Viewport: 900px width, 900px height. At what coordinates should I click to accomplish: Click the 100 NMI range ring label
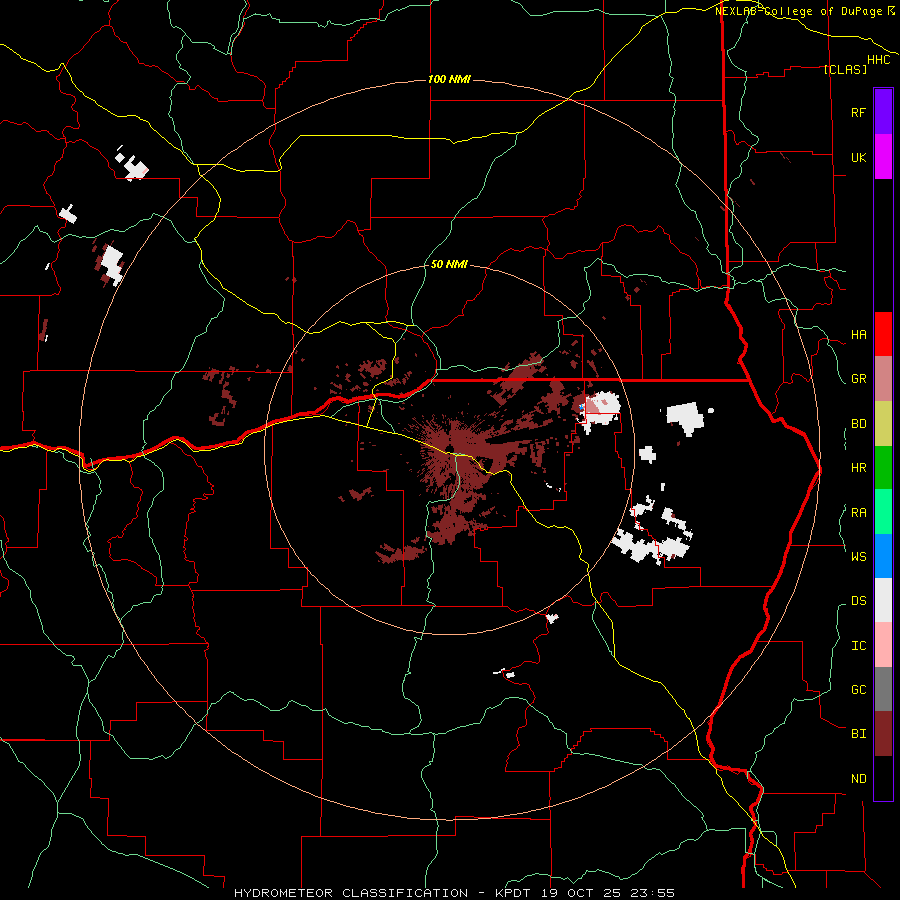[449, 79]
